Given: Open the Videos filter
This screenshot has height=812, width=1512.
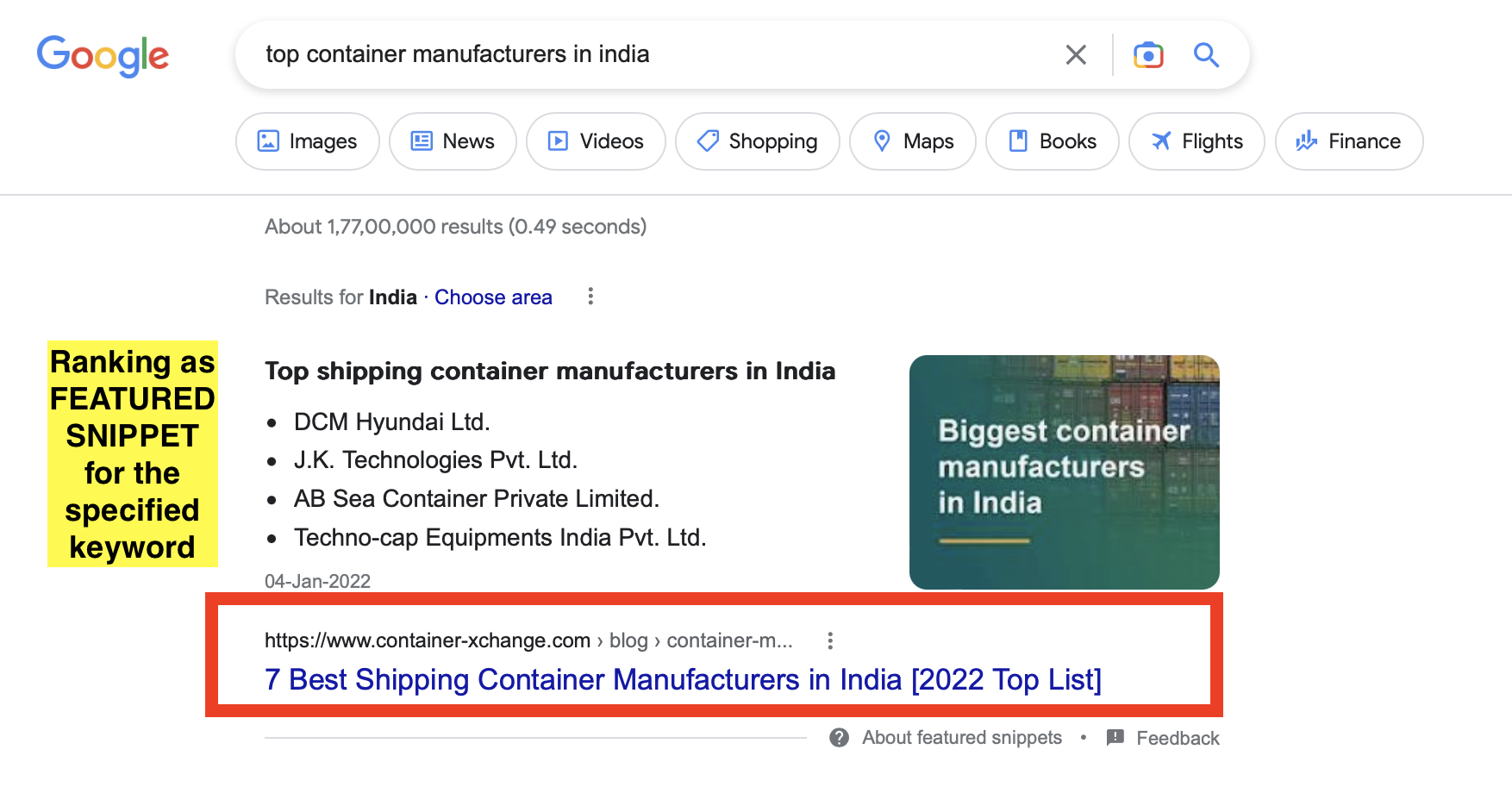Looking at the screenshot, I should coord(596,141).
